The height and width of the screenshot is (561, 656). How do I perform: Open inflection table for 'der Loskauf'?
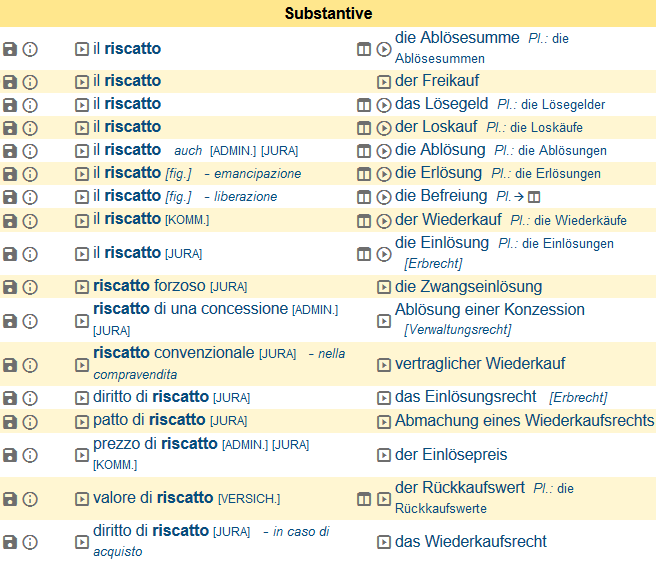[364, 128]
